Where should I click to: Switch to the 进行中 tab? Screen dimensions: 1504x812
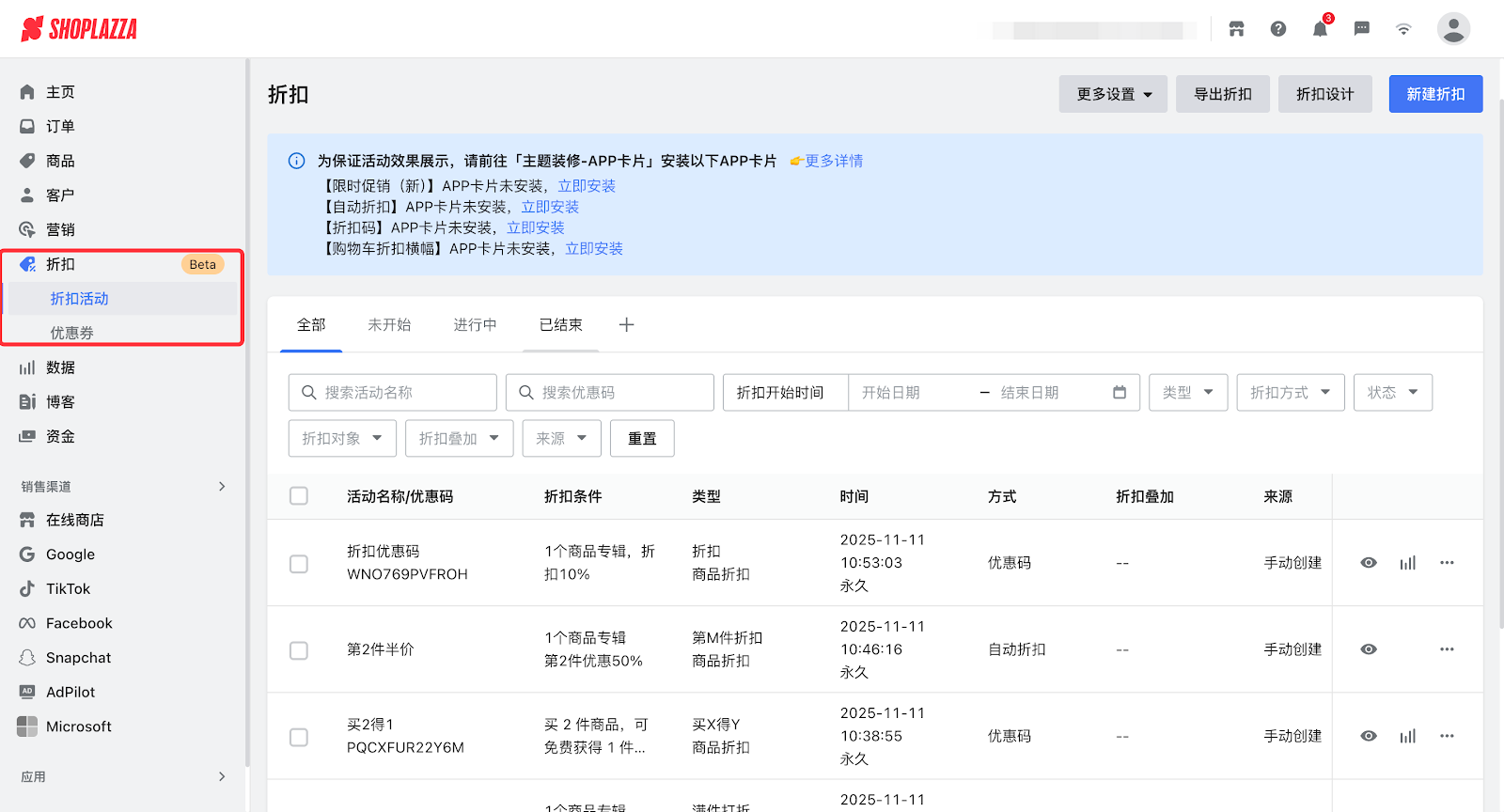click(475, 325)
